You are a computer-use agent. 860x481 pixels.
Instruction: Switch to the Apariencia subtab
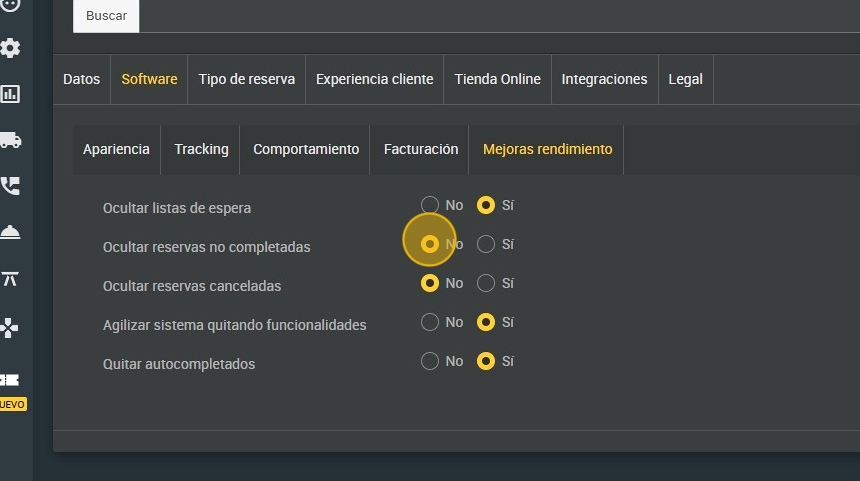[x=116, y=149]
